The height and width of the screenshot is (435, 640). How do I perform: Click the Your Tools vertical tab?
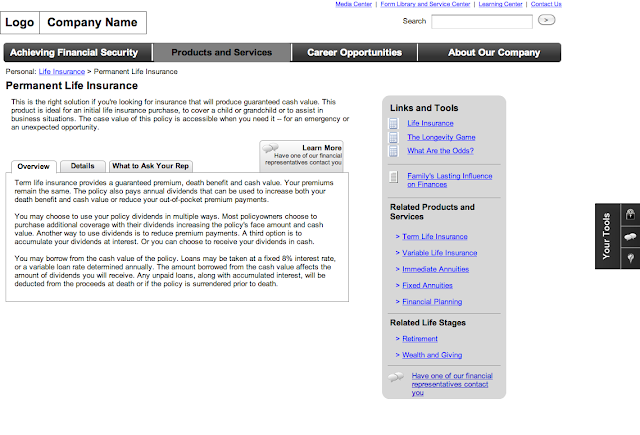click(x=607, y=236)
